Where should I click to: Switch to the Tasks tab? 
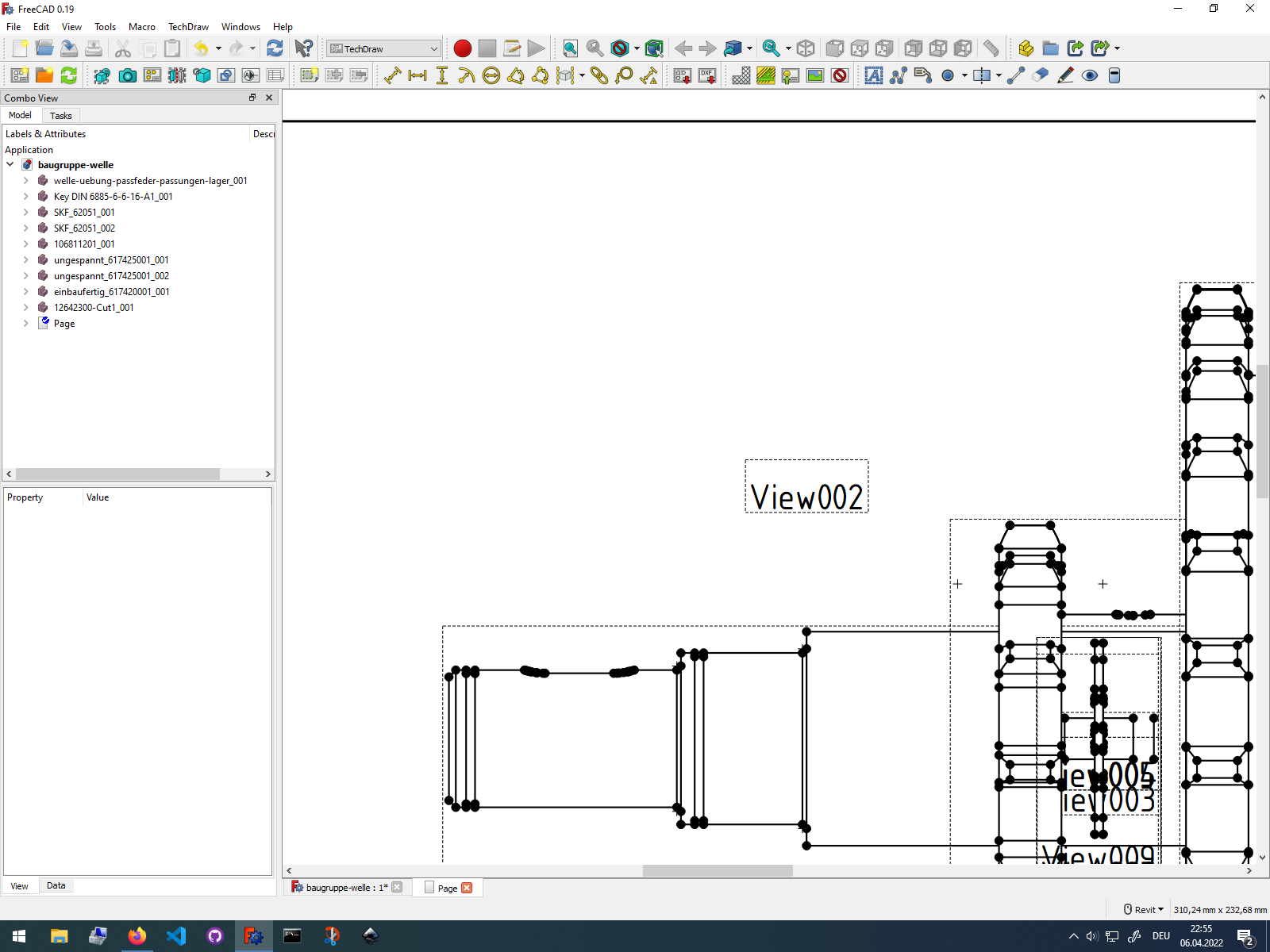click(x=61, y=115)
